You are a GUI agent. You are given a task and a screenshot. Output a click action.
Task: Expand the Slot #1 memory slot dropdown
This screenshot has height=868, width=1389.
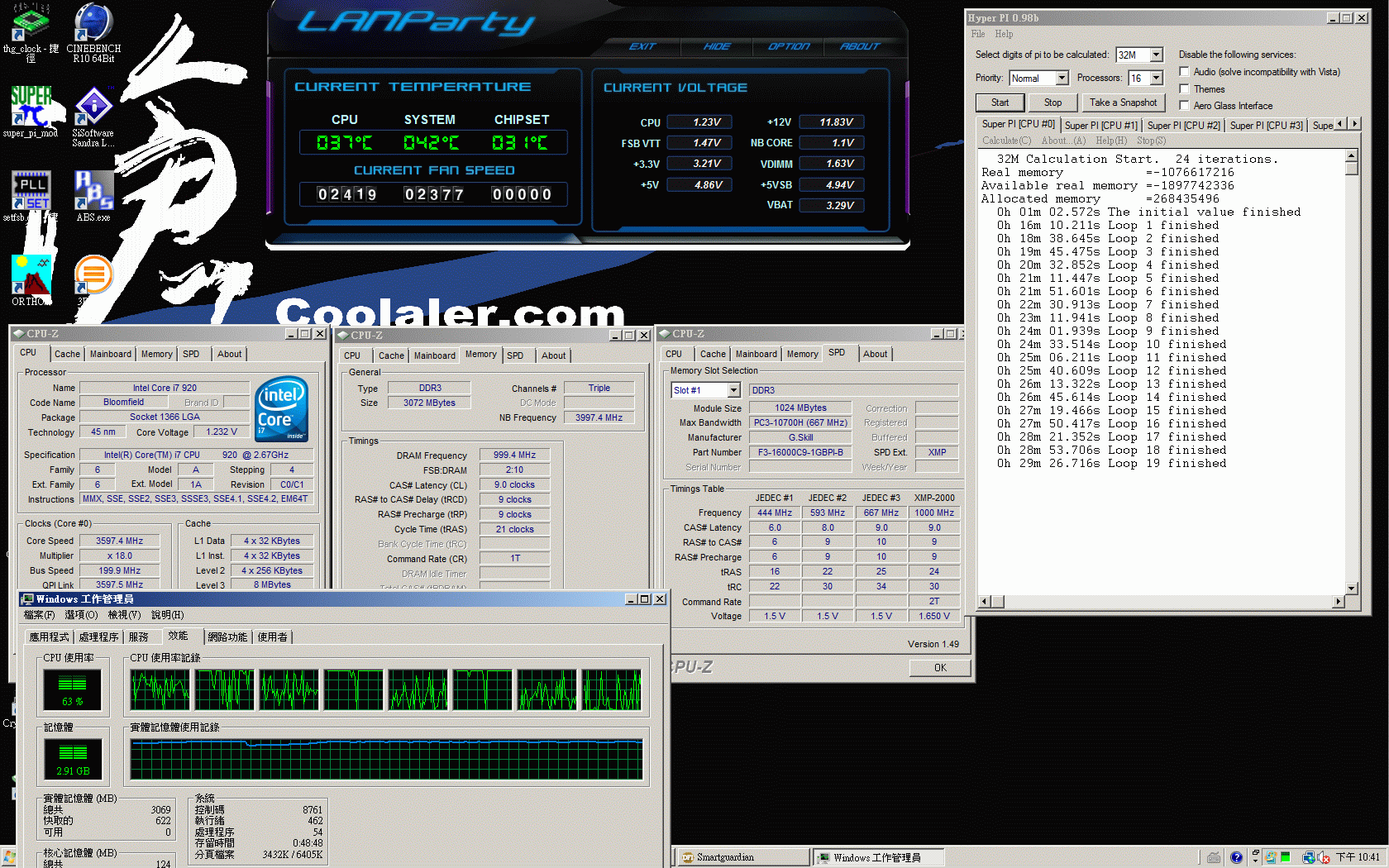point(733,390)
